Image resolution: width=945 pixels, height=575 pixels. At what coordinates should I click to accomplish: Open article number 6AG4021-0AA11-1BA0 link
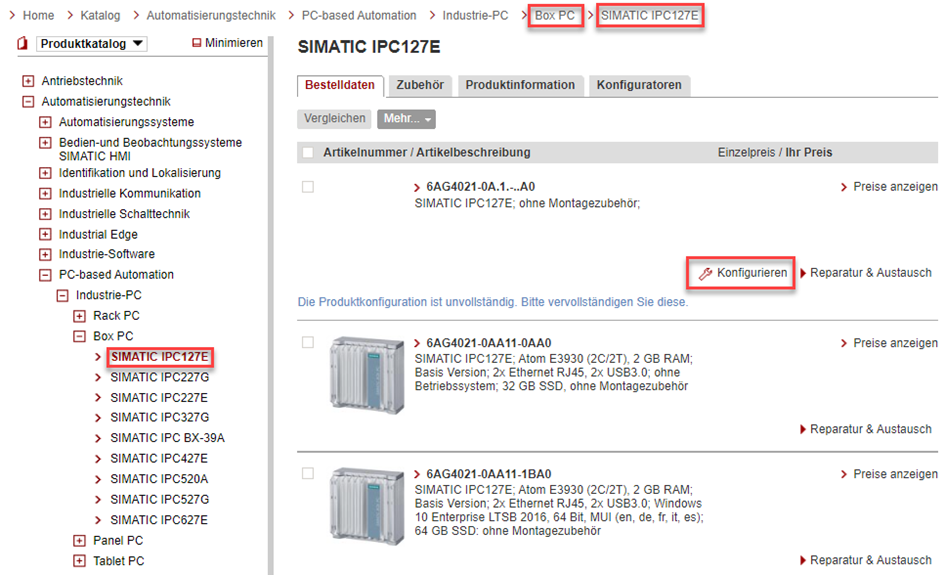pyautogui.click(x=489, y=474)
